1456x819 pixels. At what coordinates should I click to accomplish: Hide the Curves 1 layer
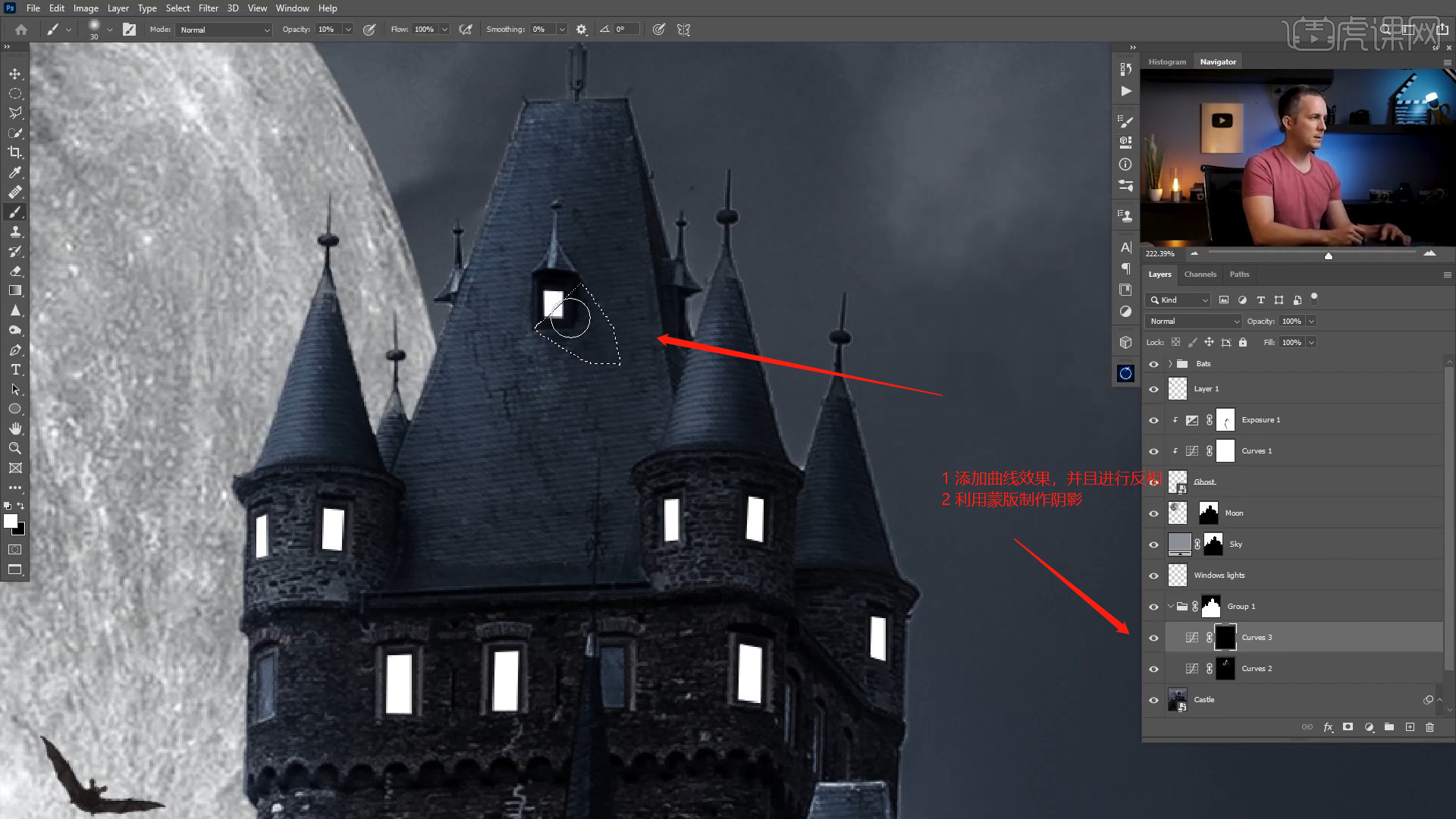point(1154,451)
